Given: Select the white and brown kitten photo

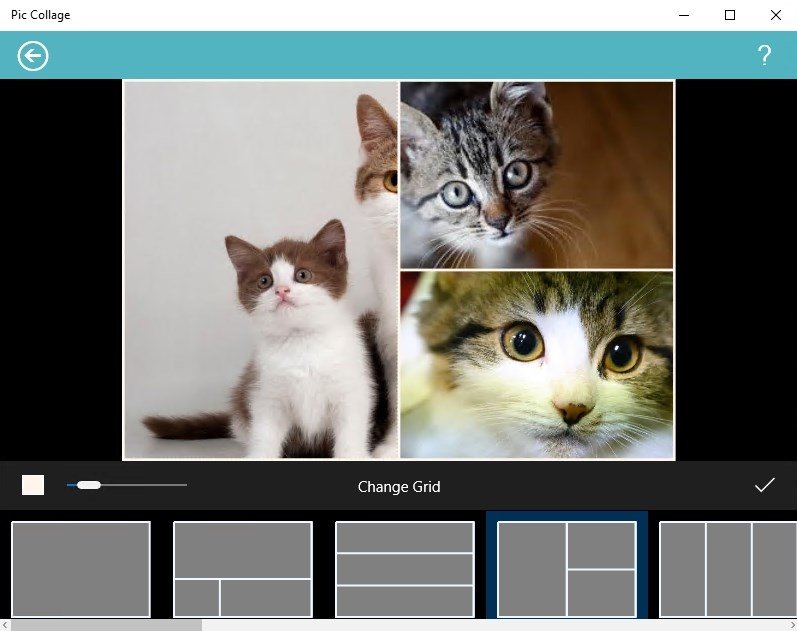Looking at the screenshot, I should coord(261,270).
